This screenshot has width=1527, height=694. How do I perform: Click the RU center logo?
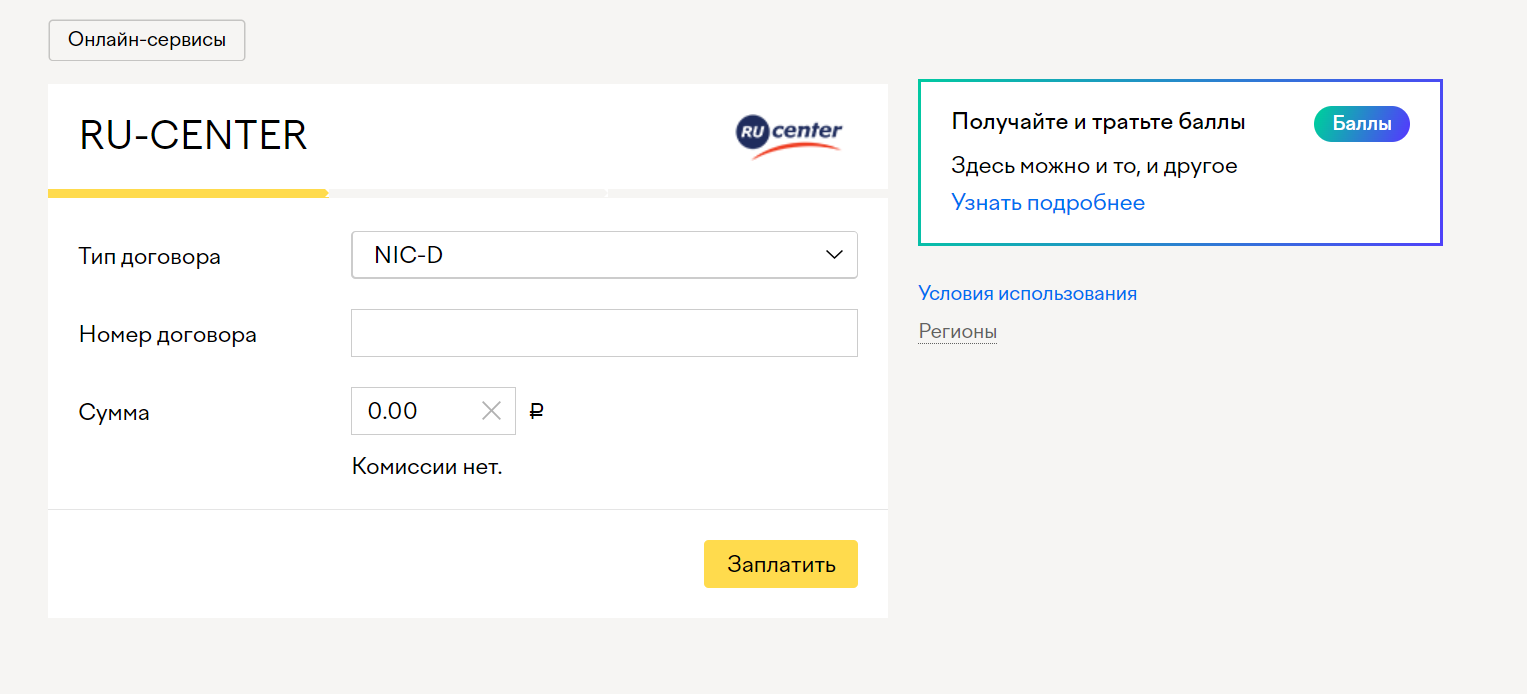point(789,136)
